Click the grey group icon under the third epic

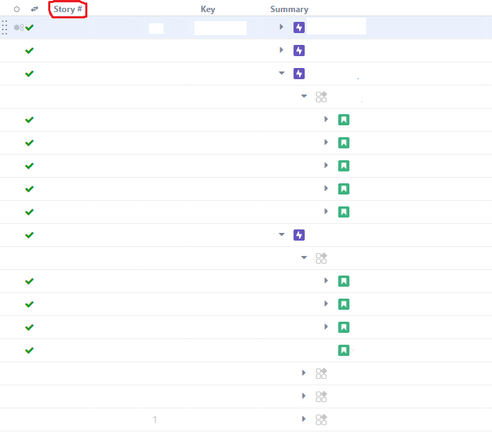(x=321, y=97)
